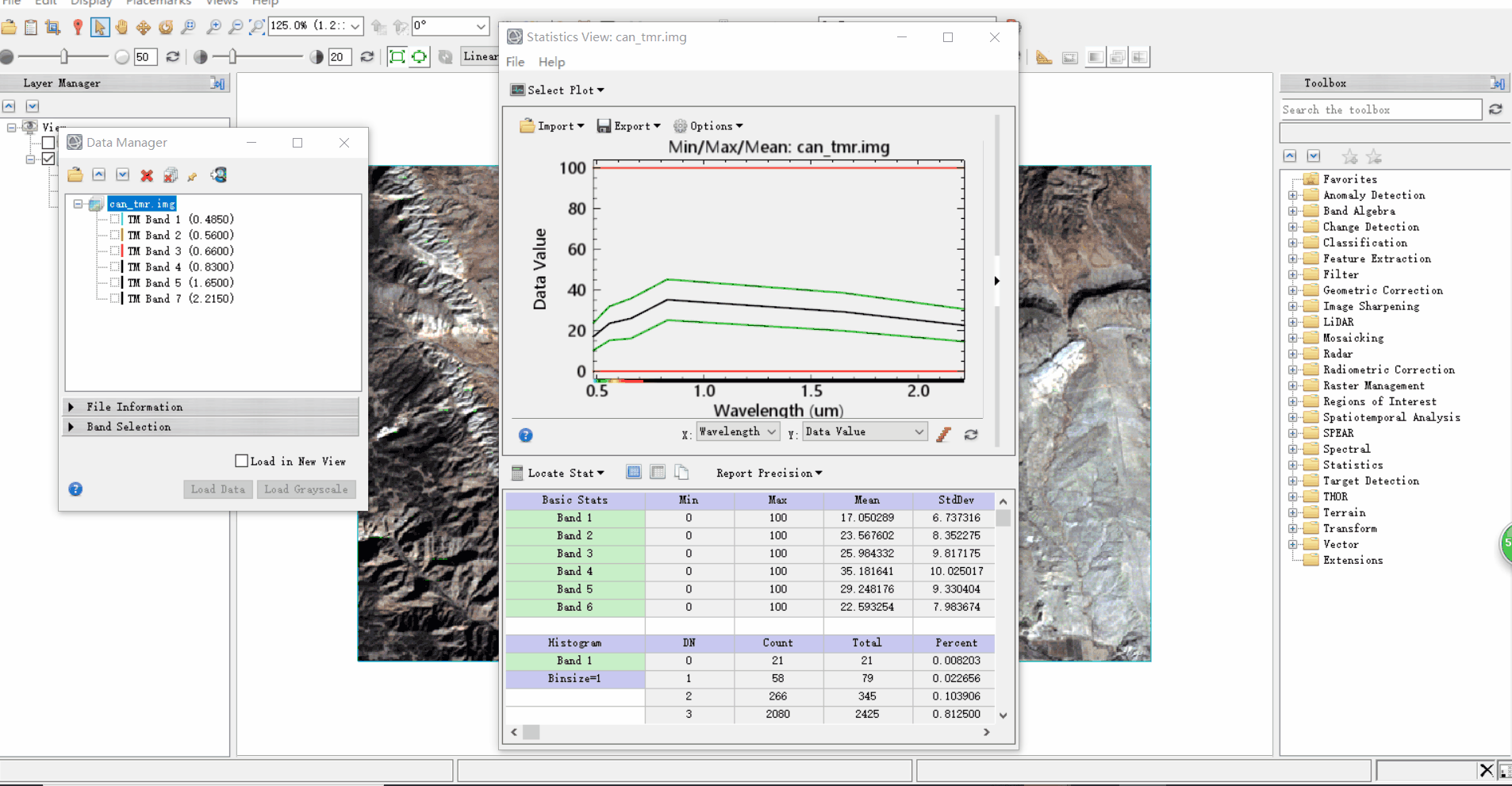This screenshot has width=1512, height=786.
Task: Adjust the brightness slider handle
Action: tap(64, 56)
